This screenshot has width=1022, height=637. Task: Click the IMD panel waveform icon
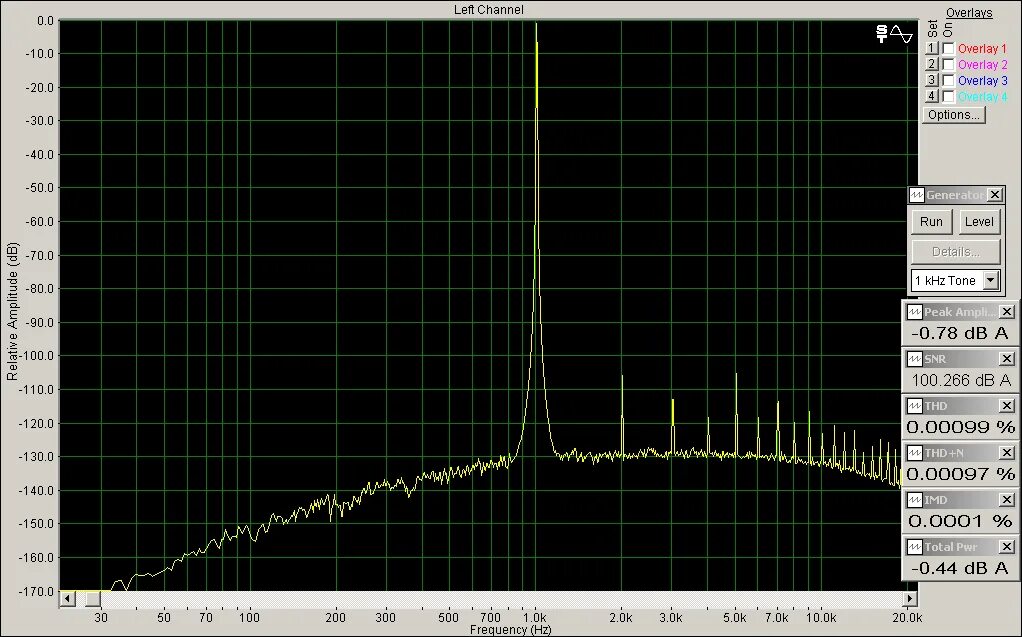pyautogui.click(x=914, y=499)
